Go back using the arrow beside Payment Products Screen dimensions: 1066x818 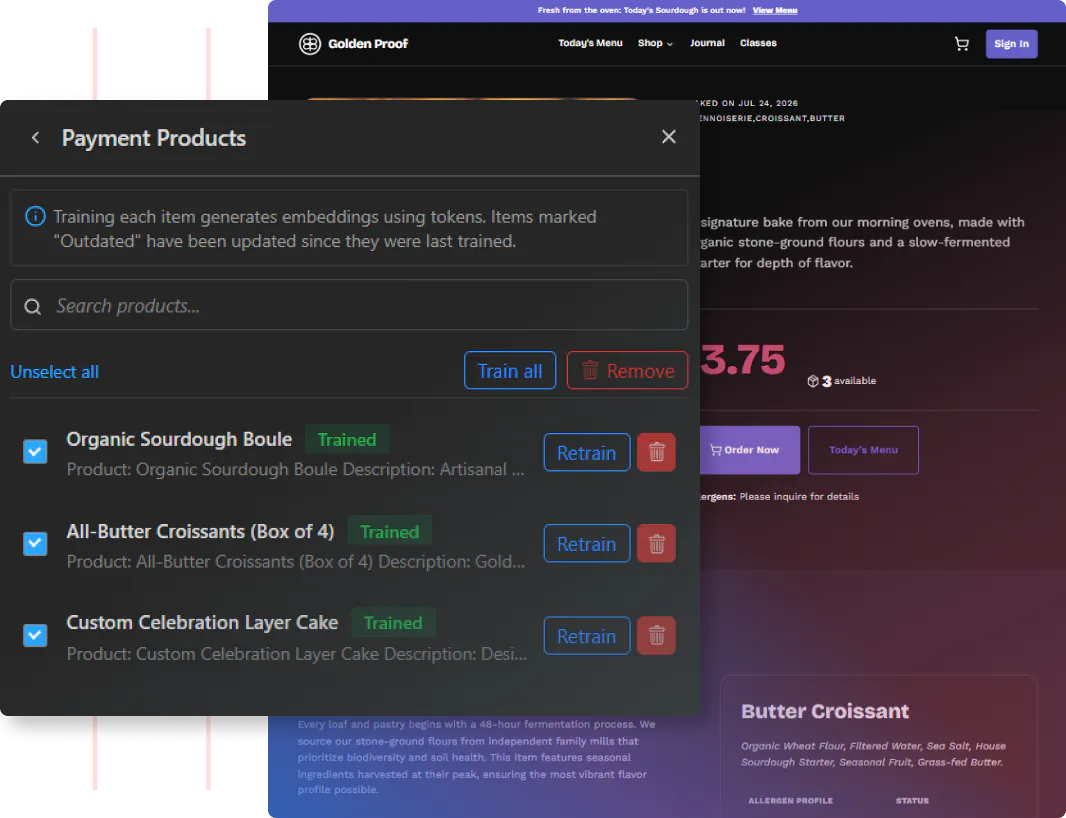tap(35, 138)
